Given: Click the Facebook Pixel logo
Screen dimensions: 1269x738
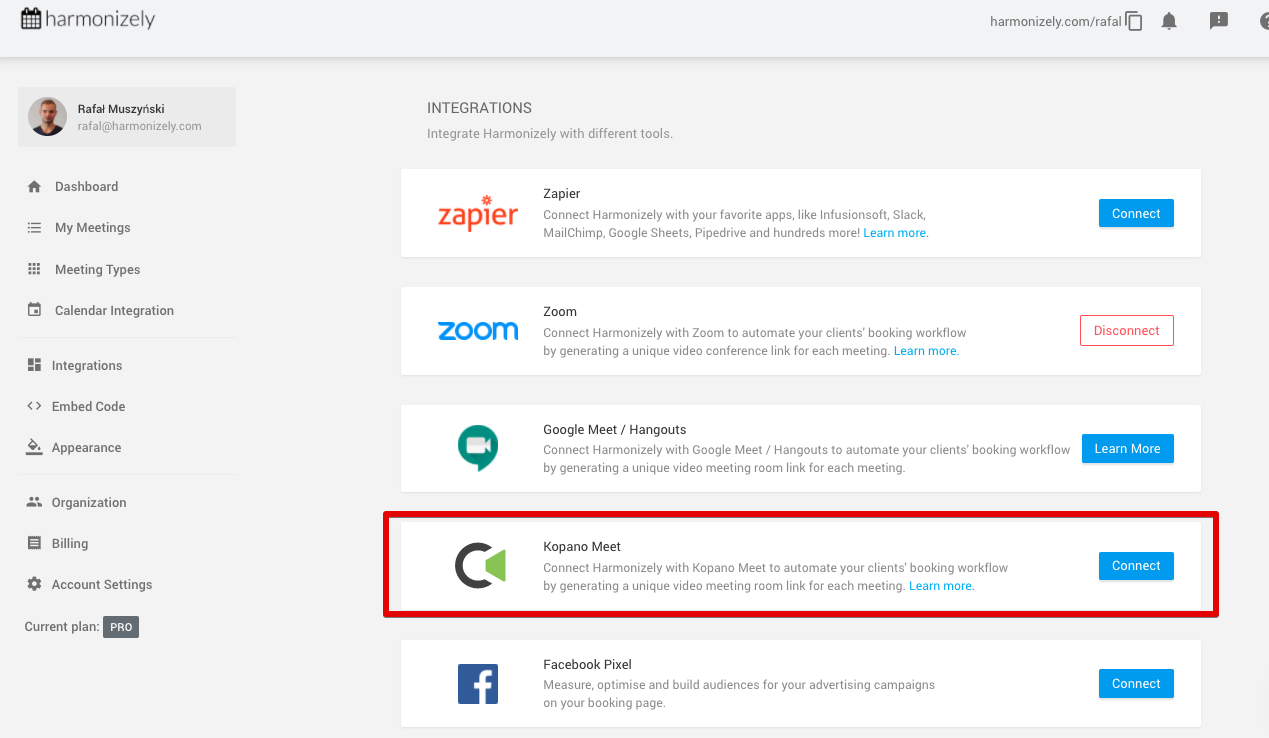Looking at the screenshot, I should click(478, 684).
